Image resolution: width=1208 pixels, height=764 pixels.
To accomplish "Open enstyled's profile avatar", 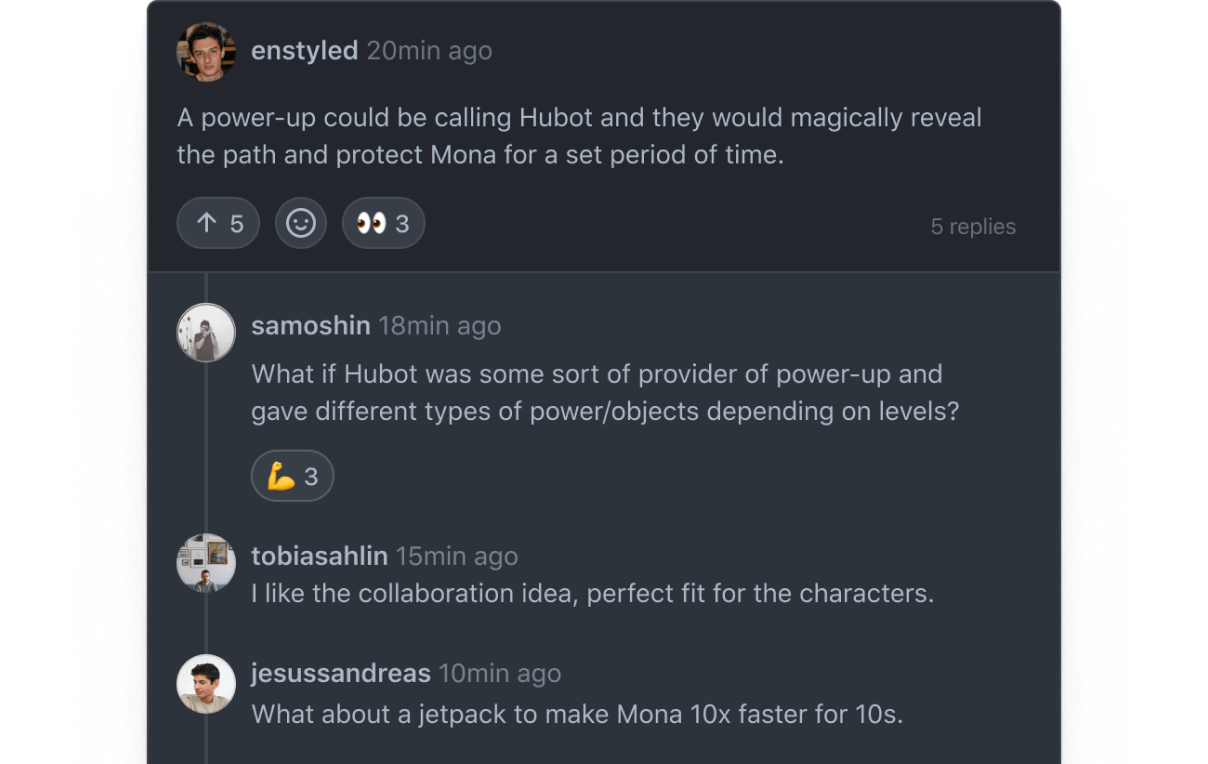I will click(x=206, y=52).
